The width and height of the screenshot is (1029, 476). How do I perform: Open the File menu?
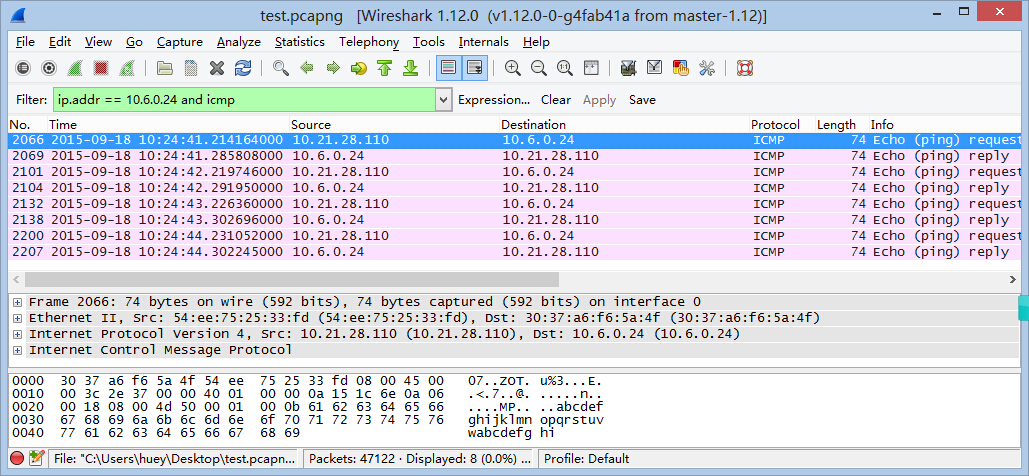coord(25,42)
